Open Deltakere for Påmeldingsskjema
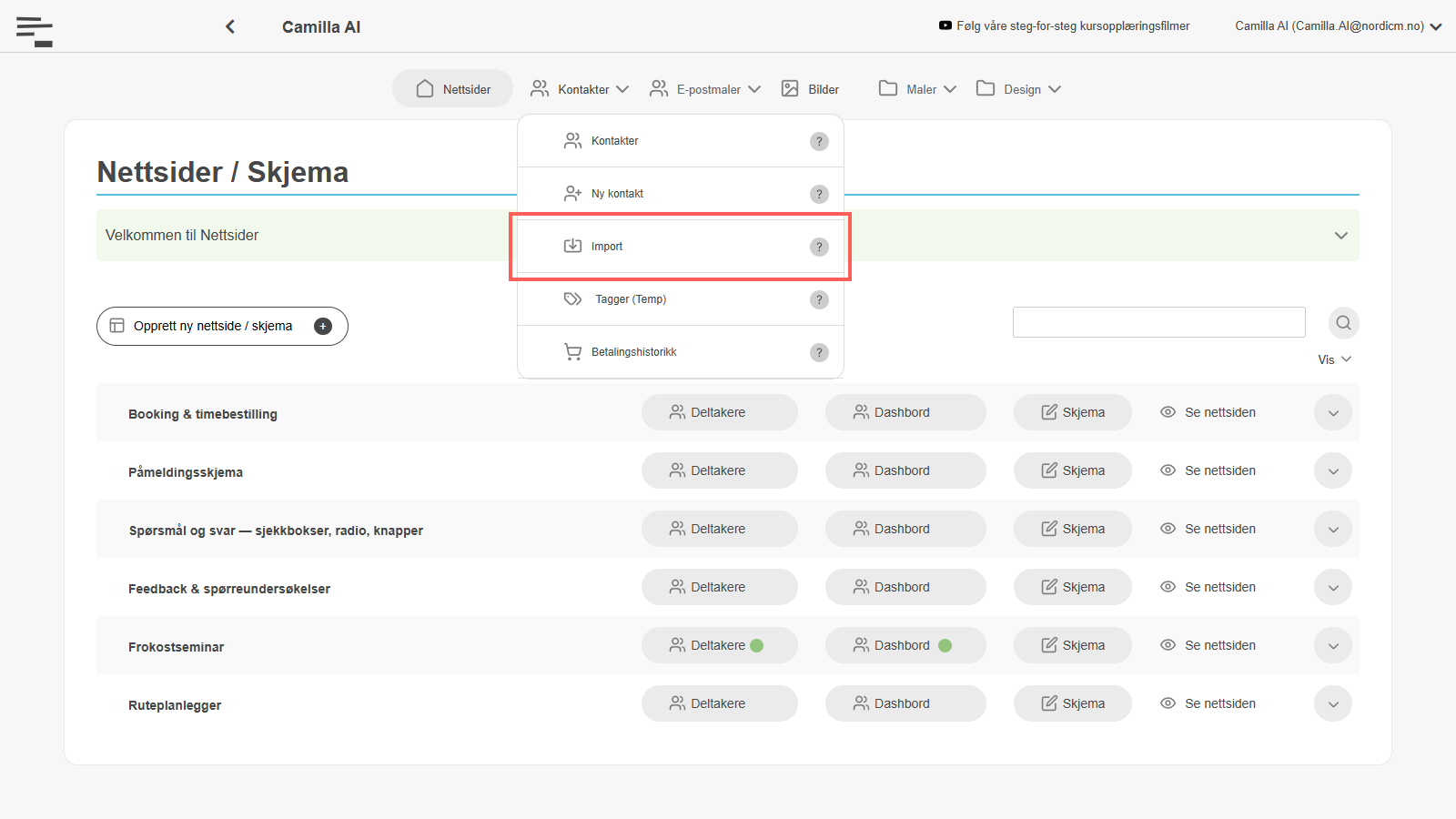Screen dimensions: 1456x819 [720, 470]
